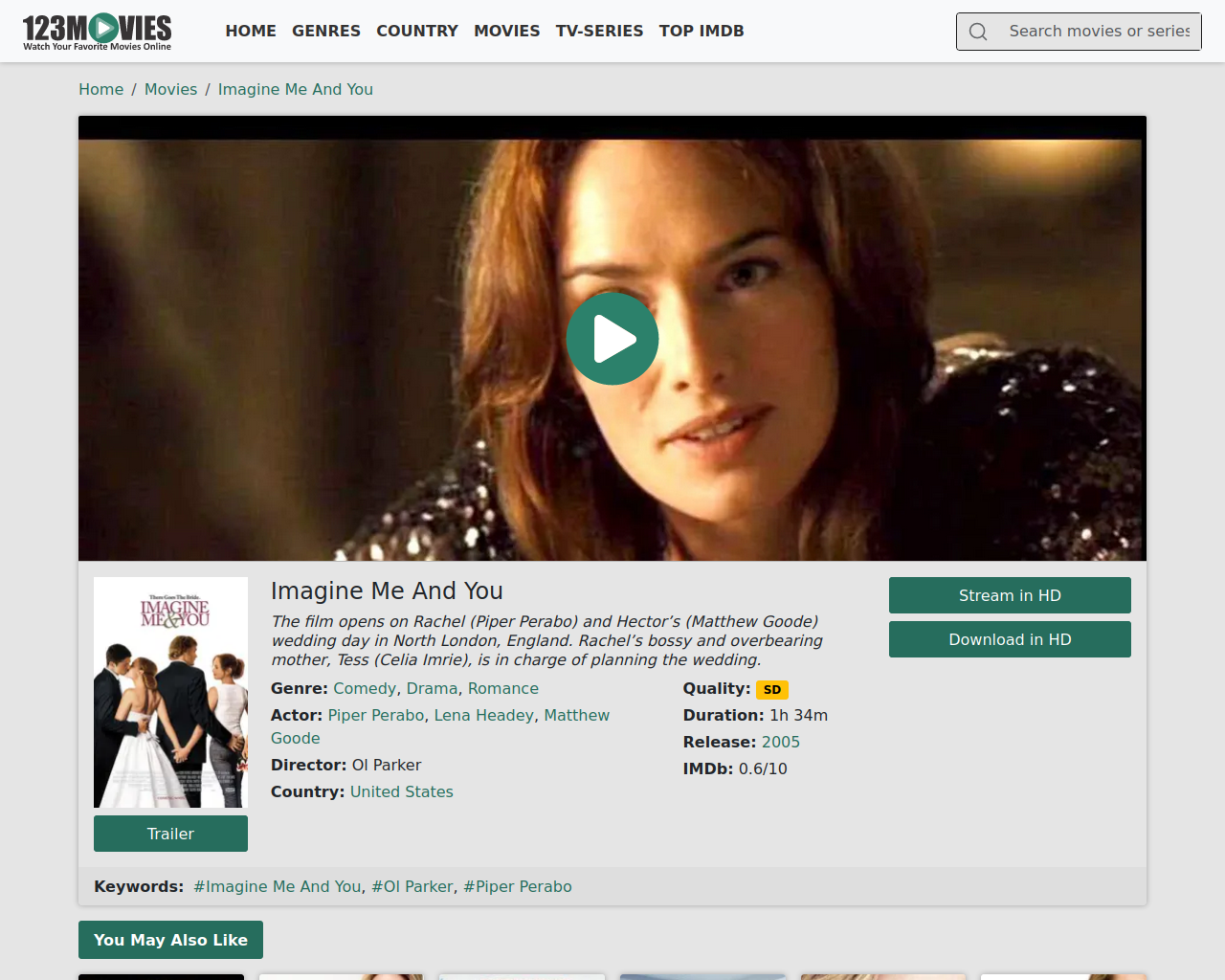Open release year 2005 link
The height and width of the screenshot is (980, 1225).
(781, 742)
